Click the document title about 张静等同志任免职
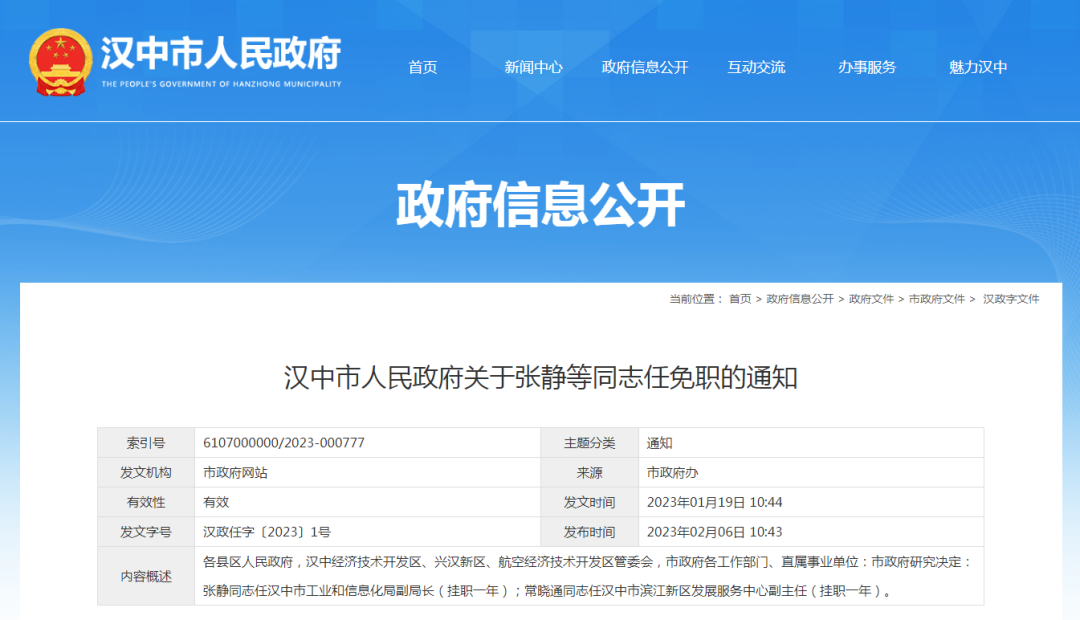The image size is (1080, 620). click(x=541, y=378)
